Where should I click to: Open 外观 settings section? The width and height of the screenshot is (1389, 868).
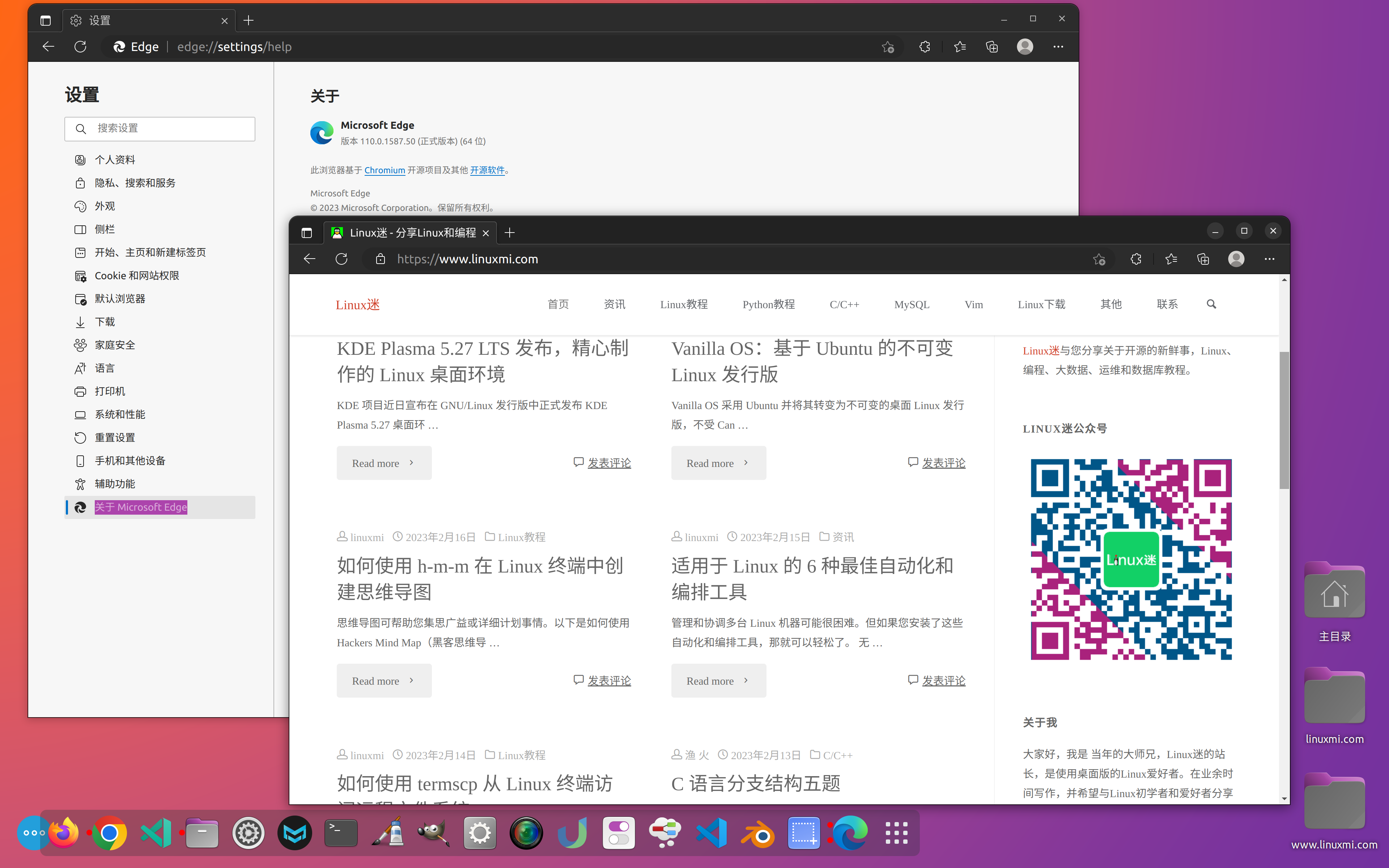coord(160,206)
